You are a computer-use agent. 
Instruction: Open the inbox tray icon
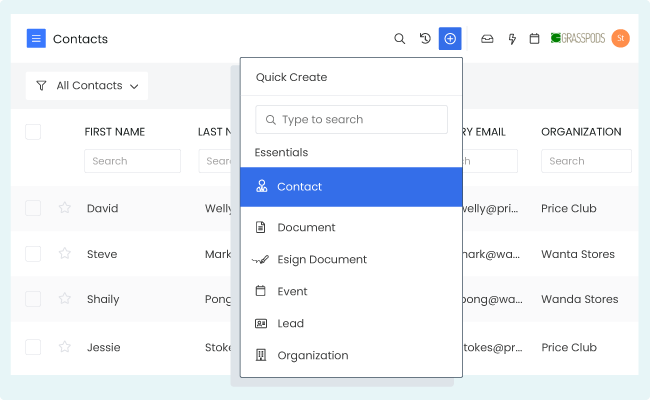487,39
